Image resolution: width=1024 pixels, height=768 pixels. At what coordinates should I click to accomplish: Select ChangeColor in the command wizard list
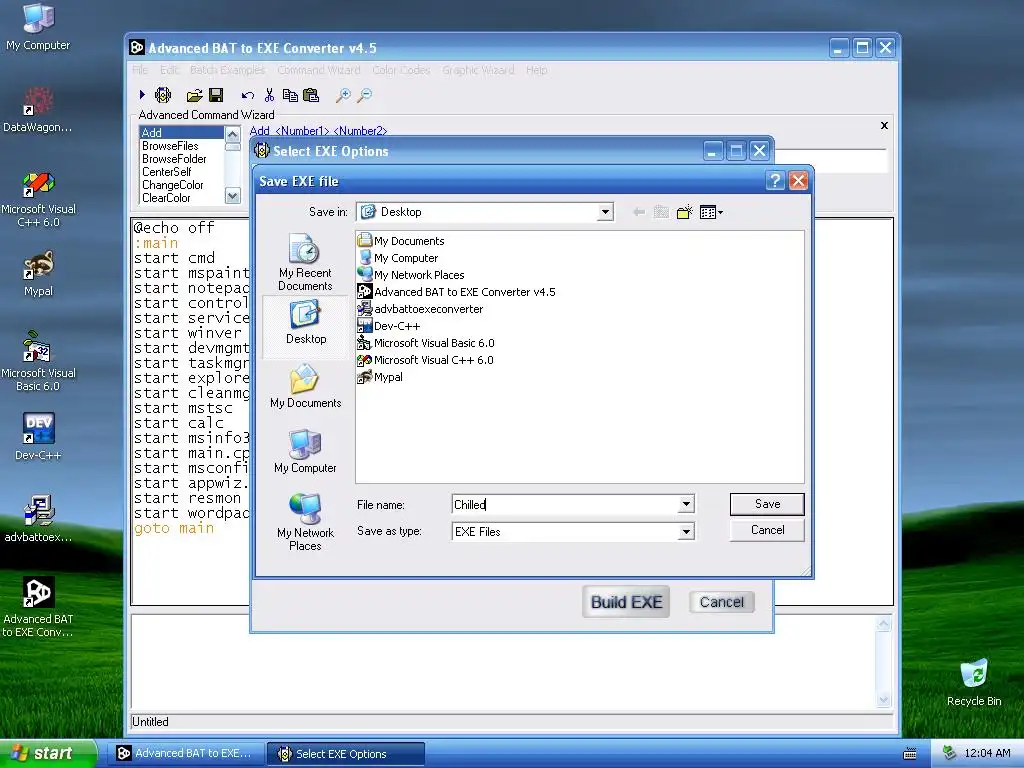coord(173,185)
